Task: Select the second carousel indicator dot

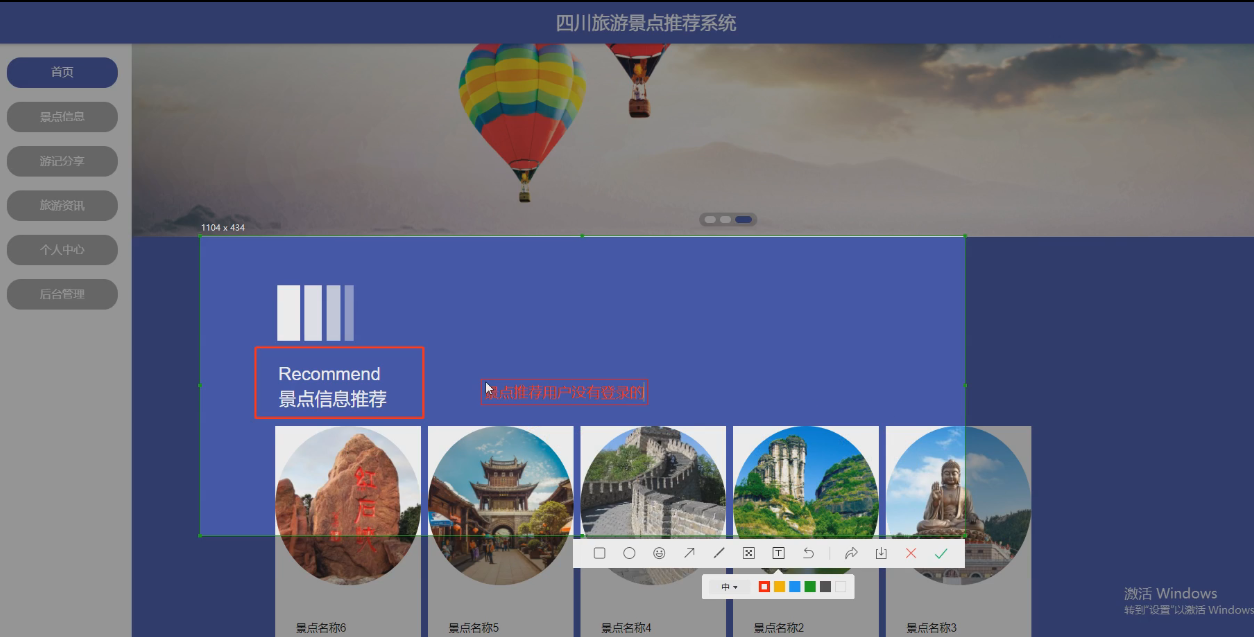Action: [725, 219]
